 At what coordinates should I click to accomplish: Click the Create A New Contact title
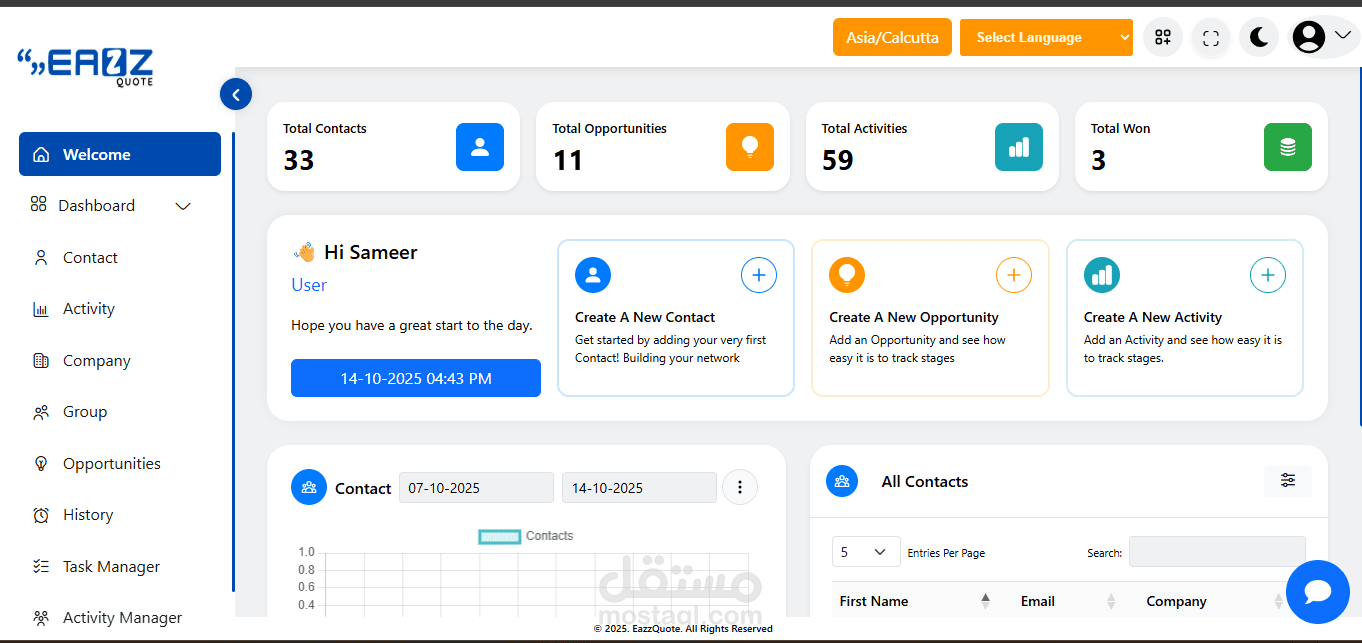pos(645,317)
